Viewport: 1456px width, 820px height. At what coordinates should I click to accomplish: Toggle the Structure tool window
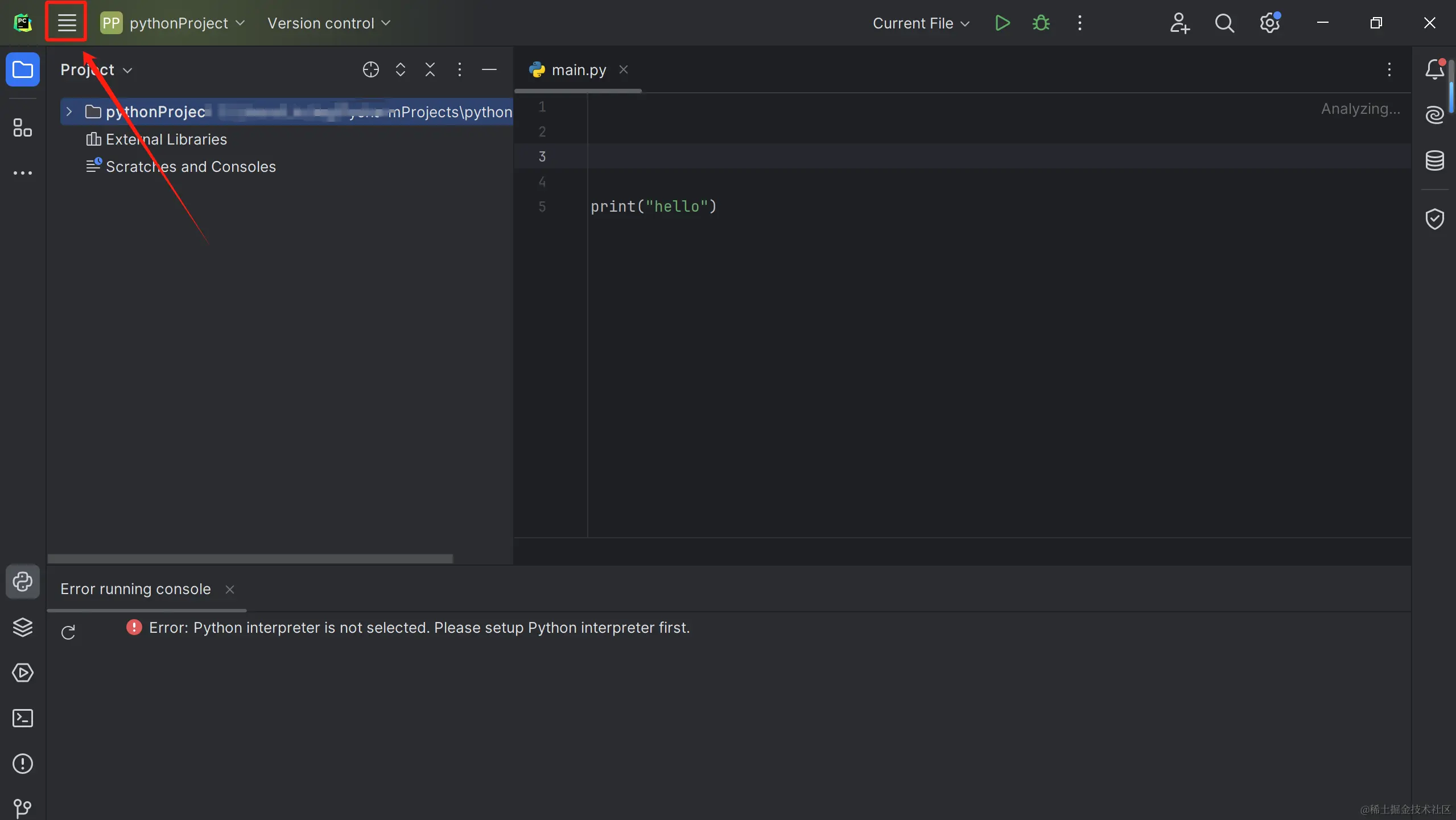(23, 127)
